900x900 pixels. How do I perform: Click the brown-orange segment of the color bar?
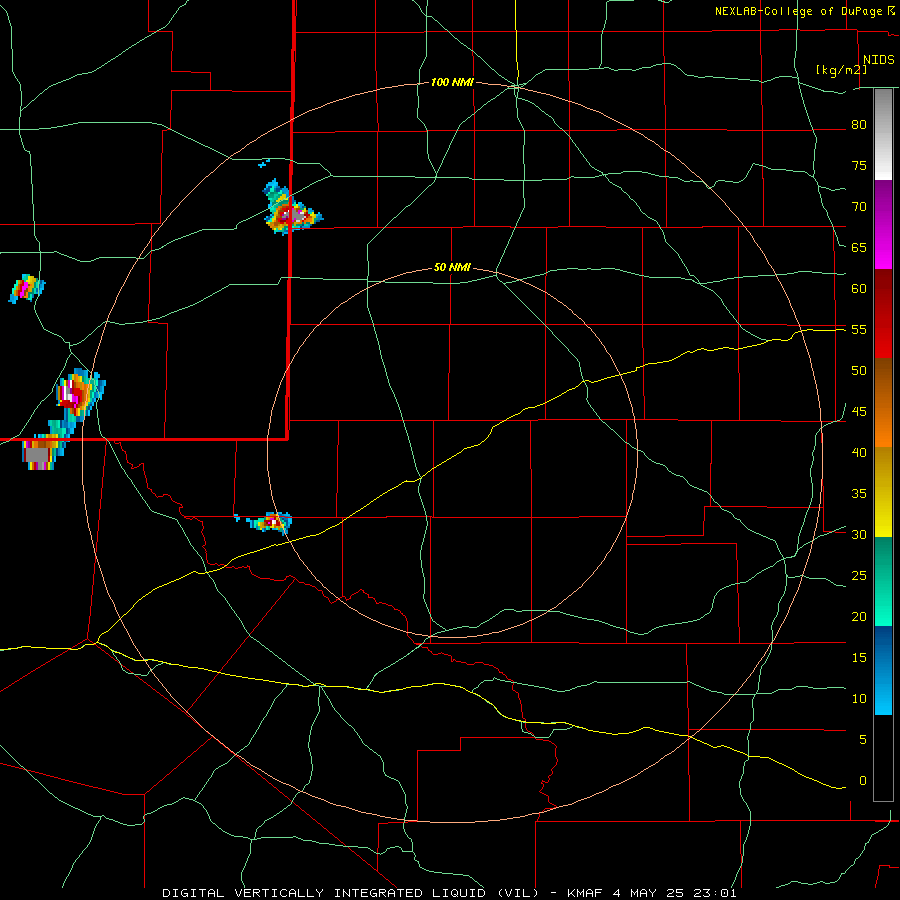(883, 402)
